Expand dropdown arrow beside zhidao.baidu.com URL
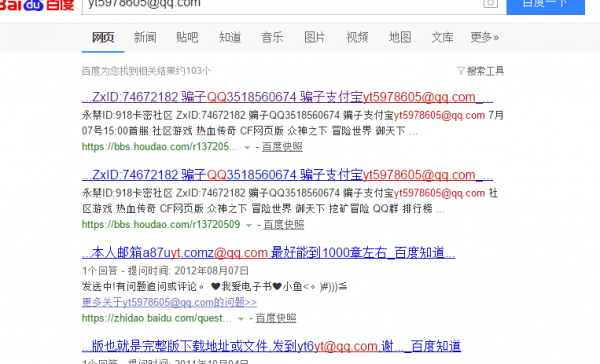 [241, 319]
